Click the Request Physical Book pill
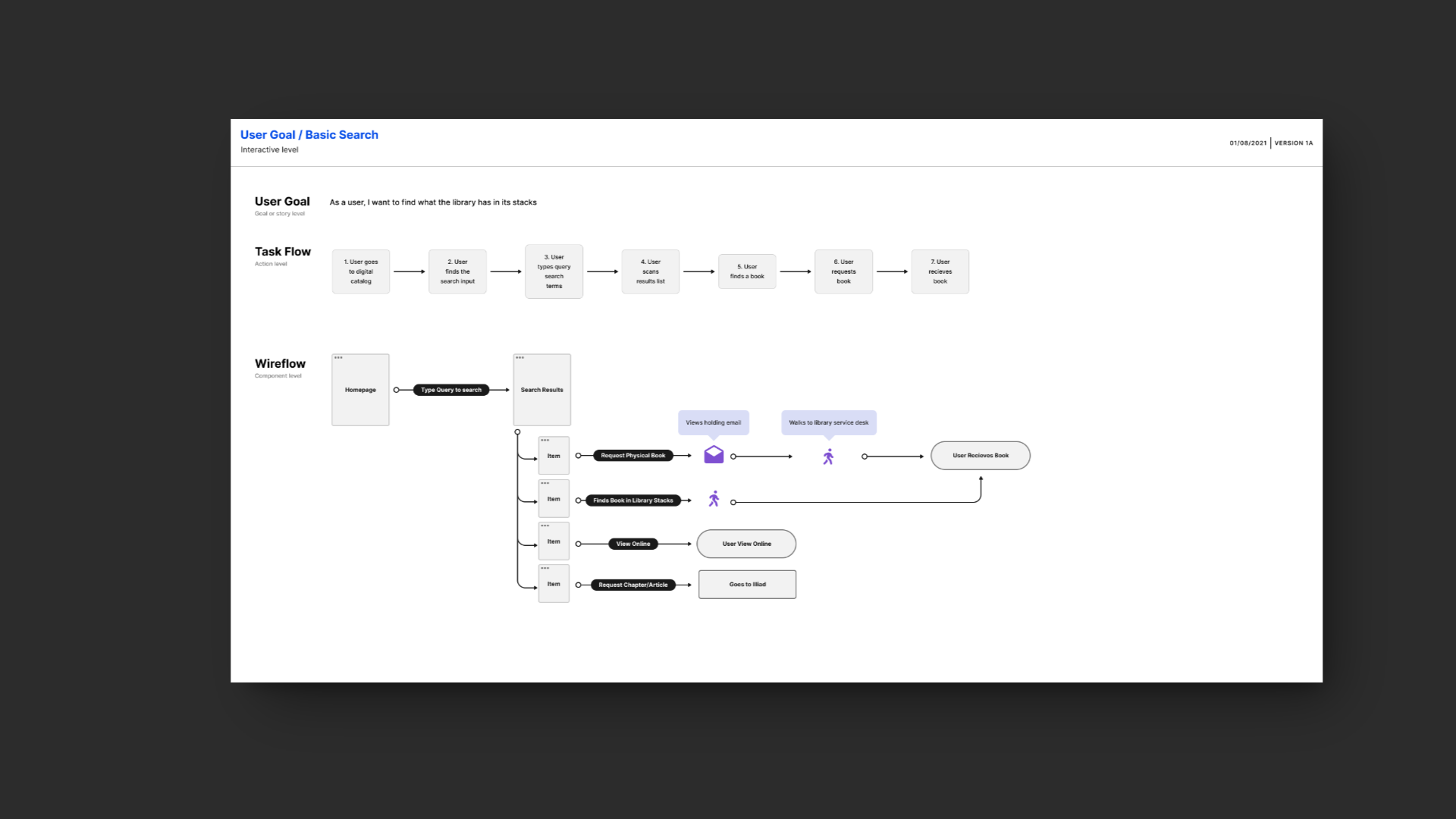 (x=632, y=456)
